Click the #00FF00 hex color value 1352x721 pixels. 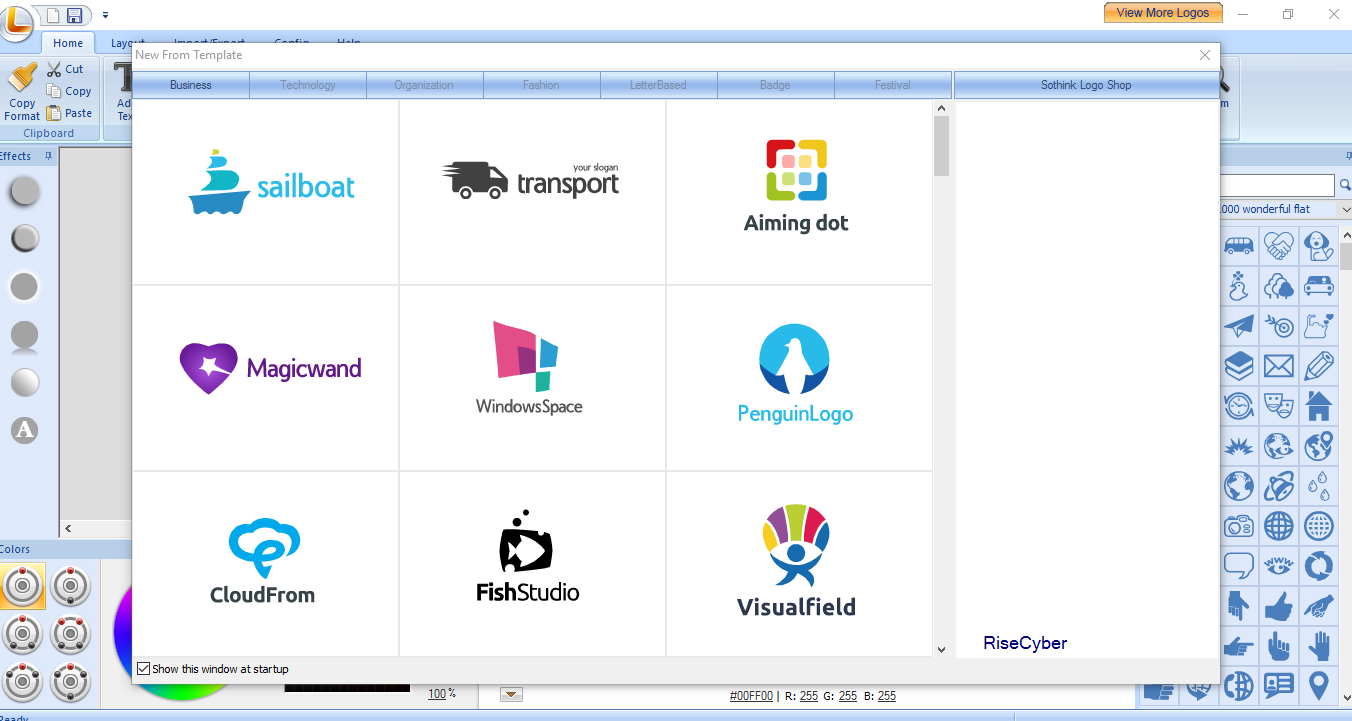pos(751,696)
